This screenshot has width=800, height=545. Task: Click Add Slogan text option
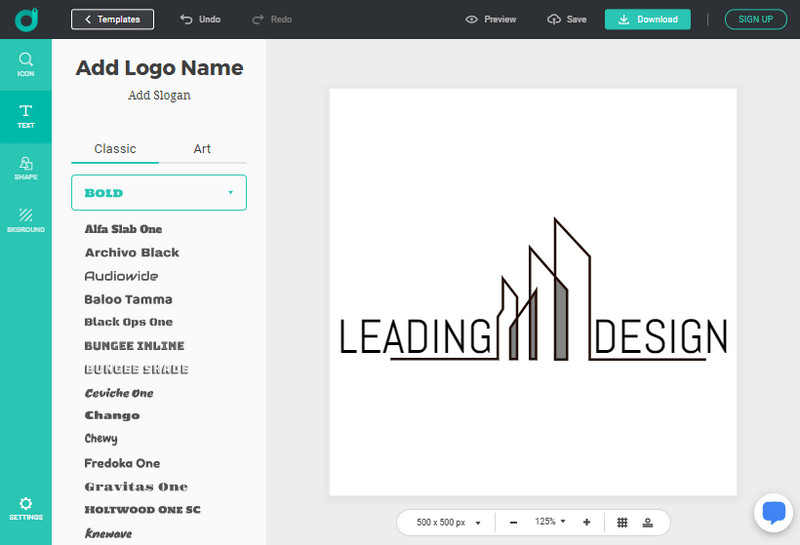click(159, 95)
